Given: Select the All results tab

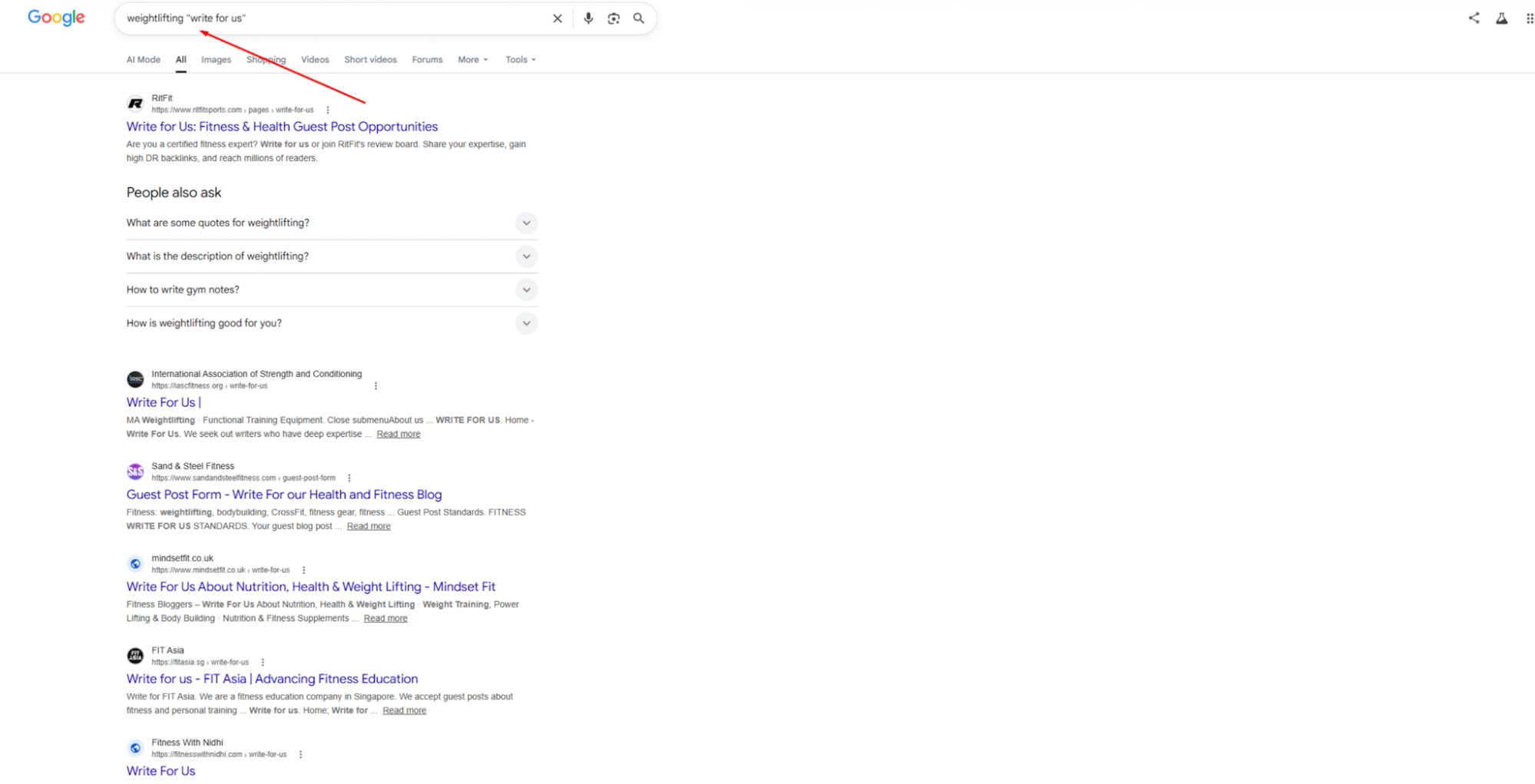Looking at the screenshot, I should [180, 59].
